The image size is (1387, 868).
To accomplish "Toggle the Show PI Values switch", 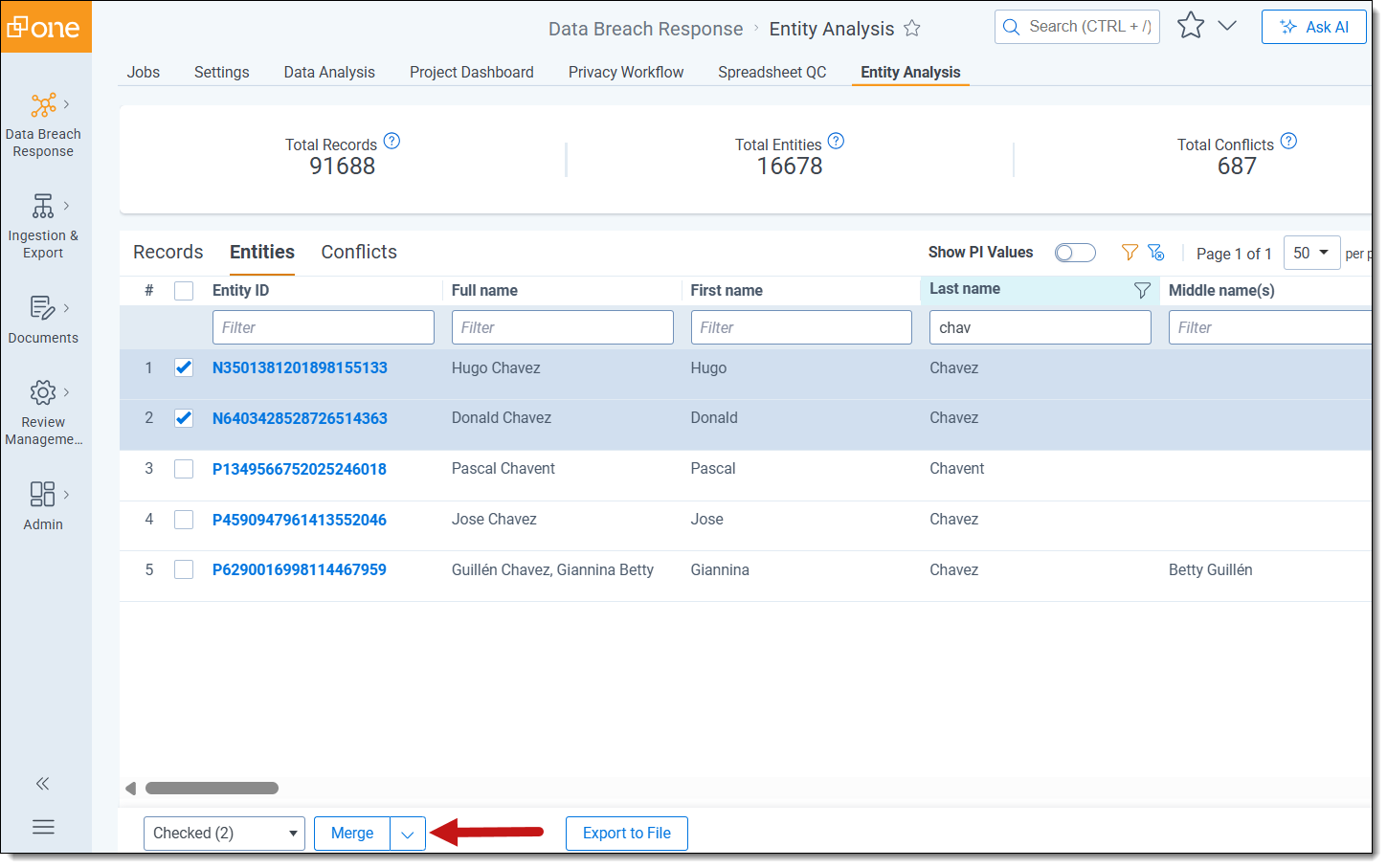I will [x=1074, y=253].
